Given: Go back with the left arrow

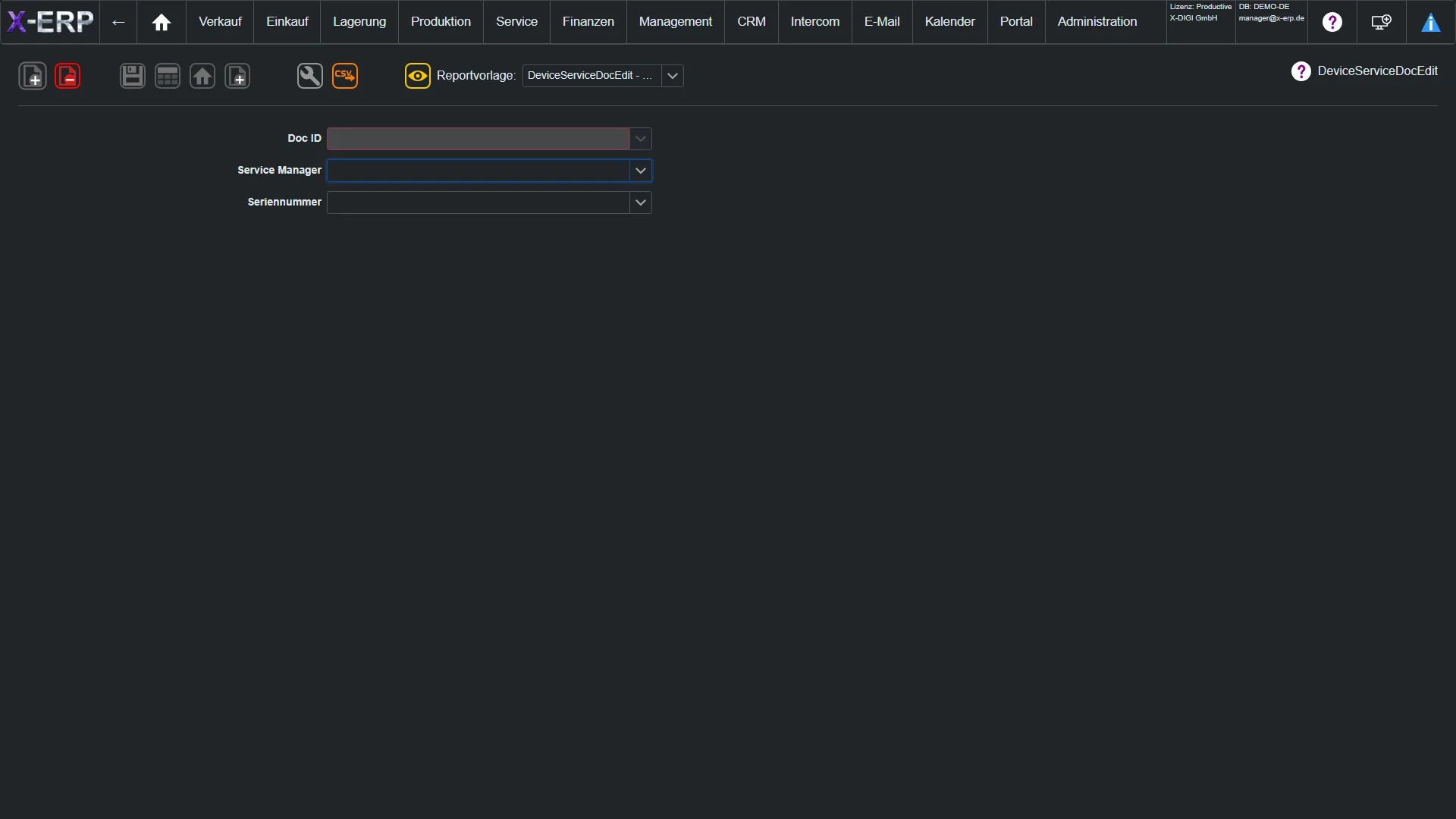Looking at the screenshot, I should coord(118,22).
